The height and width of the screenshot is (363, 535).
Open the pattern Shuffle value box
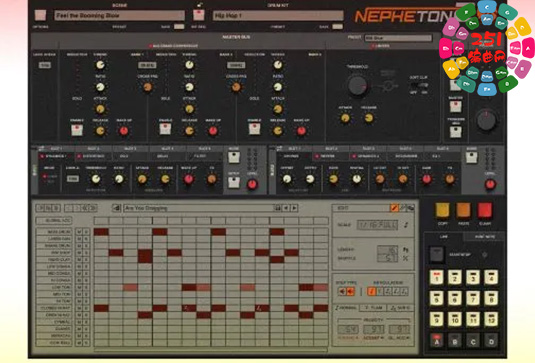click(388, 258)
